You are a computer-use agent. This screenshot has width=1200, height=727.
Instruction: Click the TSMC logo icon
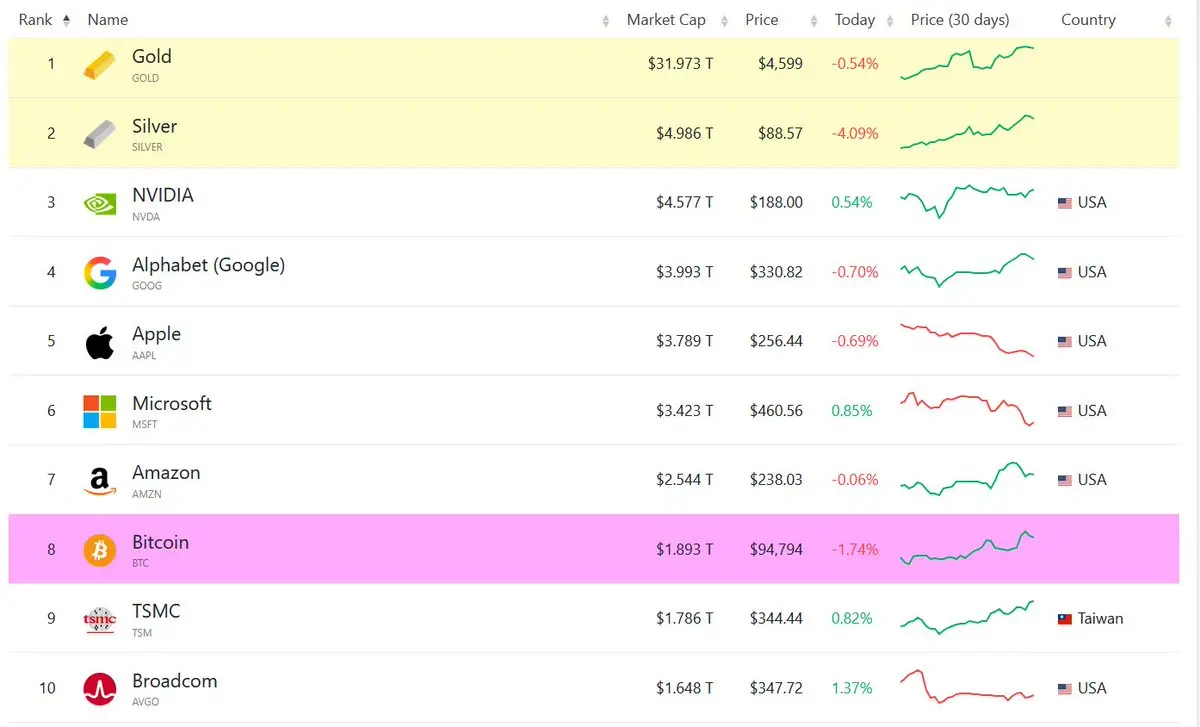[x=99, y=620]
